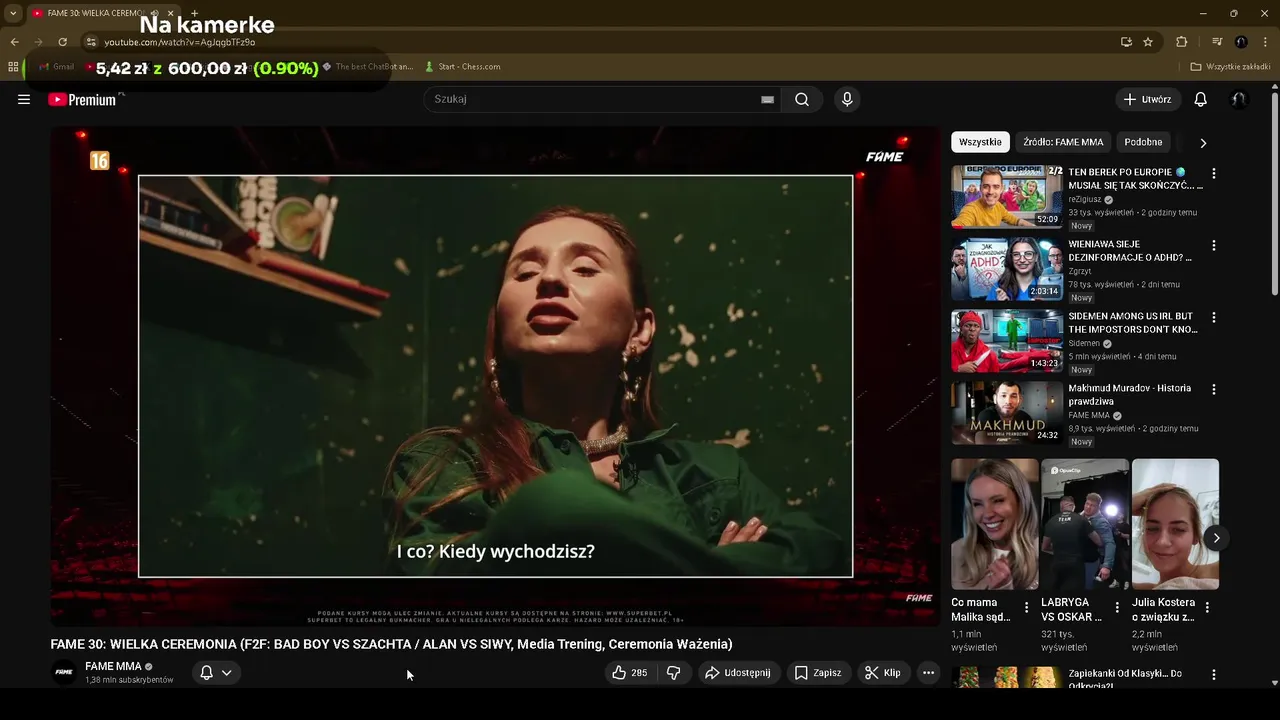Click the search magnifier button
The image size is (1280, 720).
[x=802, y=99]
